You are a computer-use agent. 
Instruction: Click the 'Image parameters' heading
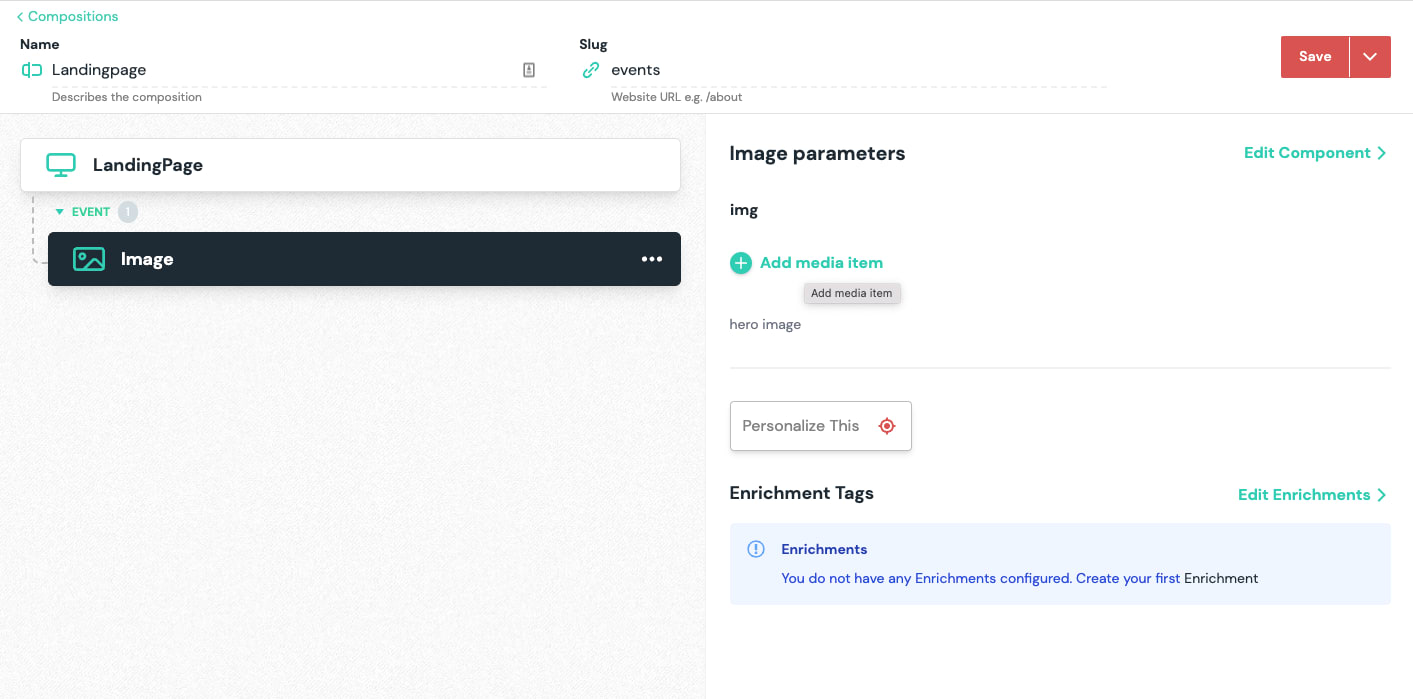(x=817, y=153)
